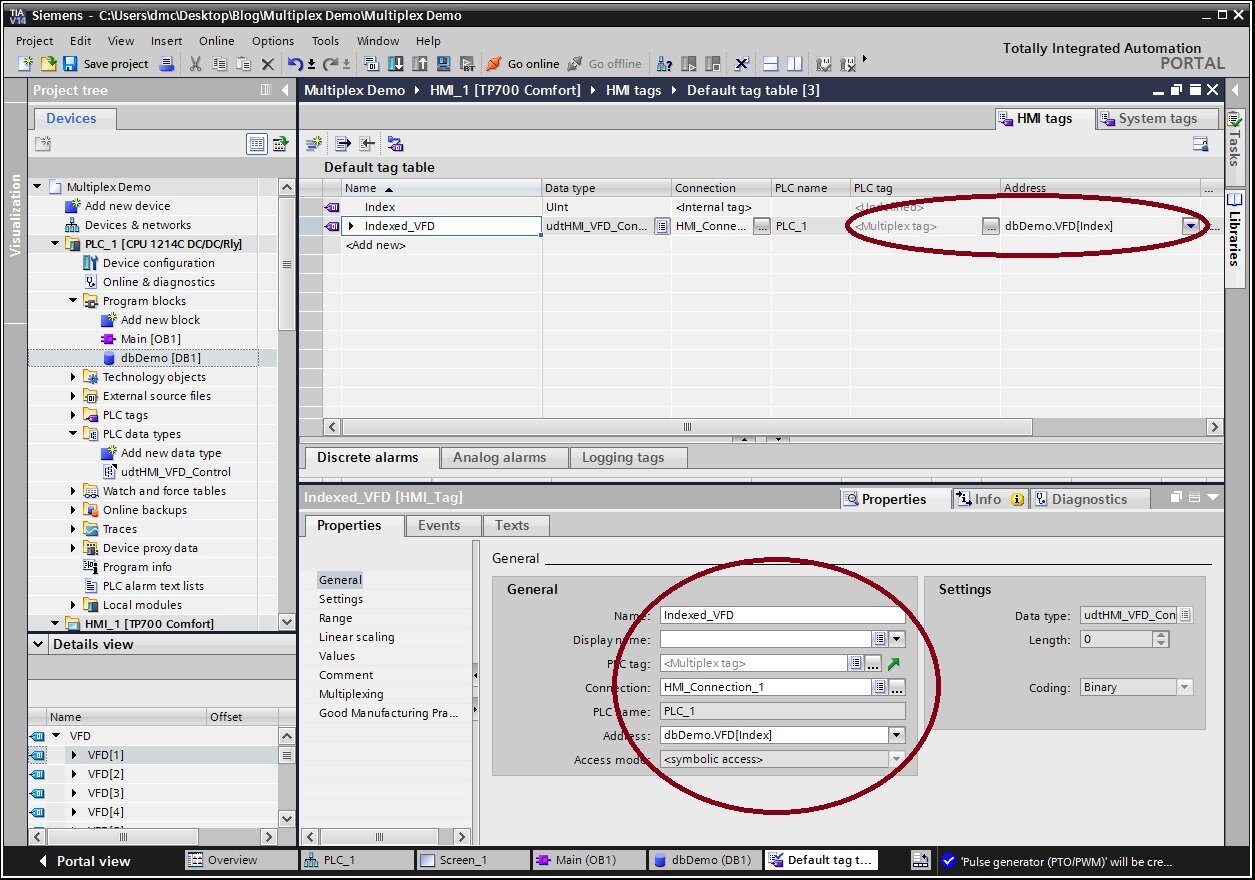Click the Download to device icon
The image size is (1255, 880).
[x=396, y=64]
